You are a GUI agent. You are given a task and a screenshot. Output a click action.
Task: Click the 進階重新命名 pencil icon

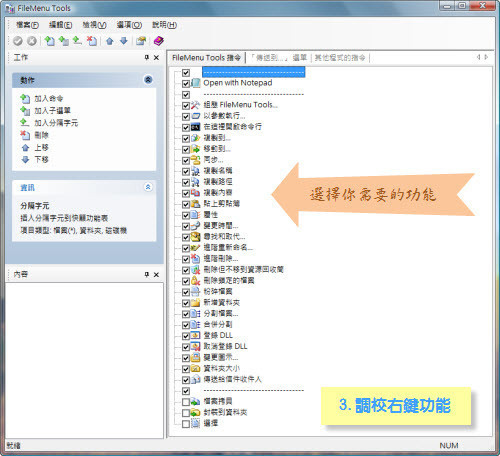pyautogui.click(x=196, y=248)
